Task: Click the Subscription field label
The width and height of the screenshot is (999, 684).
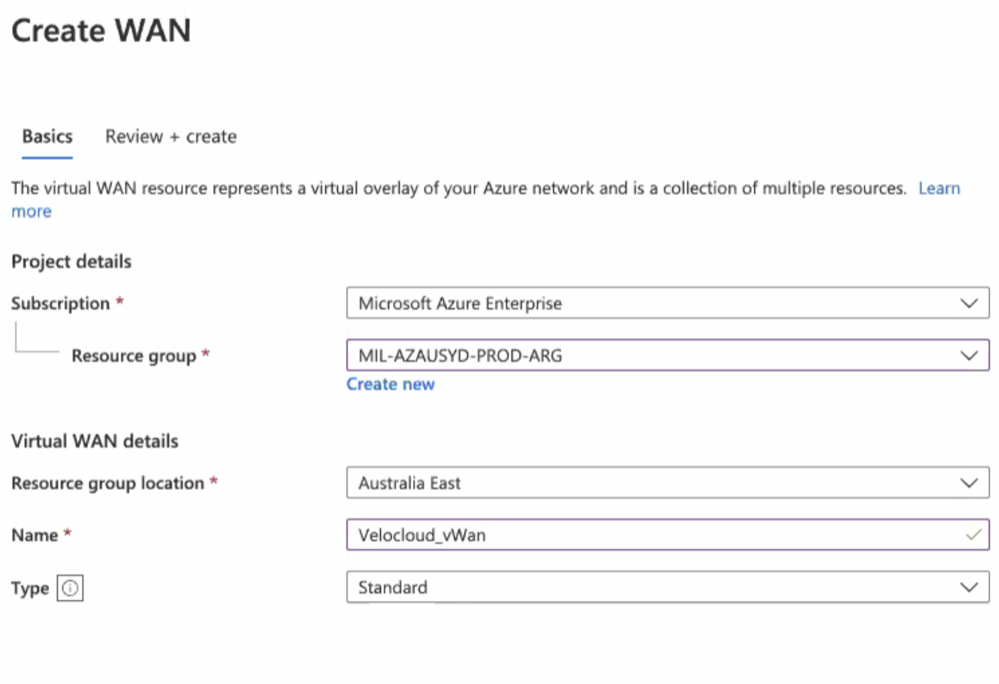Action: (60, 303)
